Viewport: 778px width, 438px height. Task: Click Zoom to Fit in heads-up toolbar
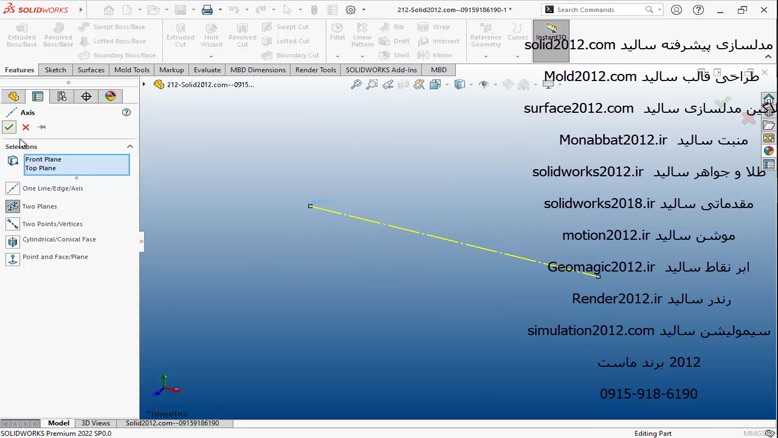[356, 85]
